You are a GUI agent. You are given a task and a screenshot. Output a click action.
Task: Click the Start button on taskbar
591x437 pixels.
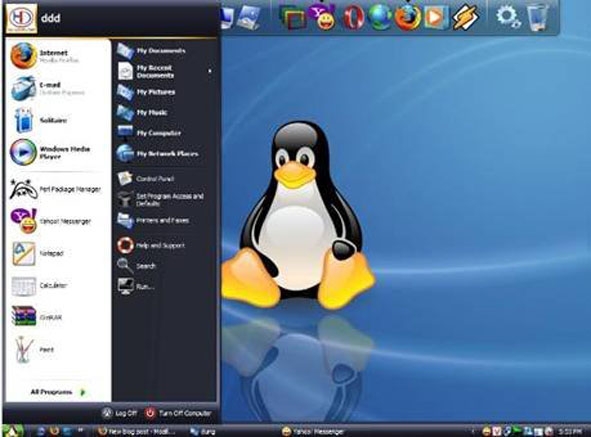coord(13,431)
